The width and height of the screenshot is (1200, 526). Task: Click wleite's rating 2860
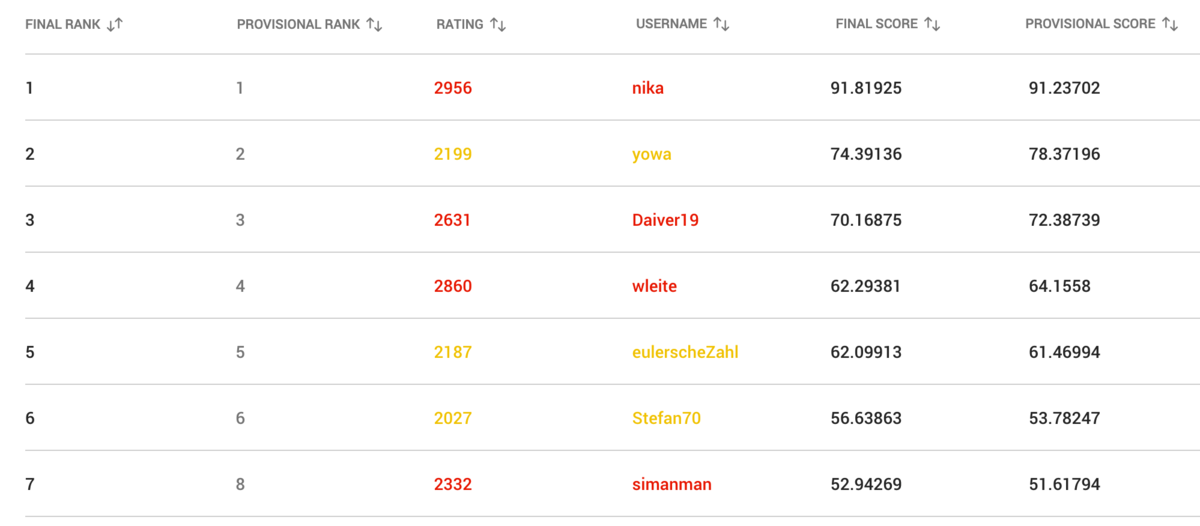tap(453, 286)
